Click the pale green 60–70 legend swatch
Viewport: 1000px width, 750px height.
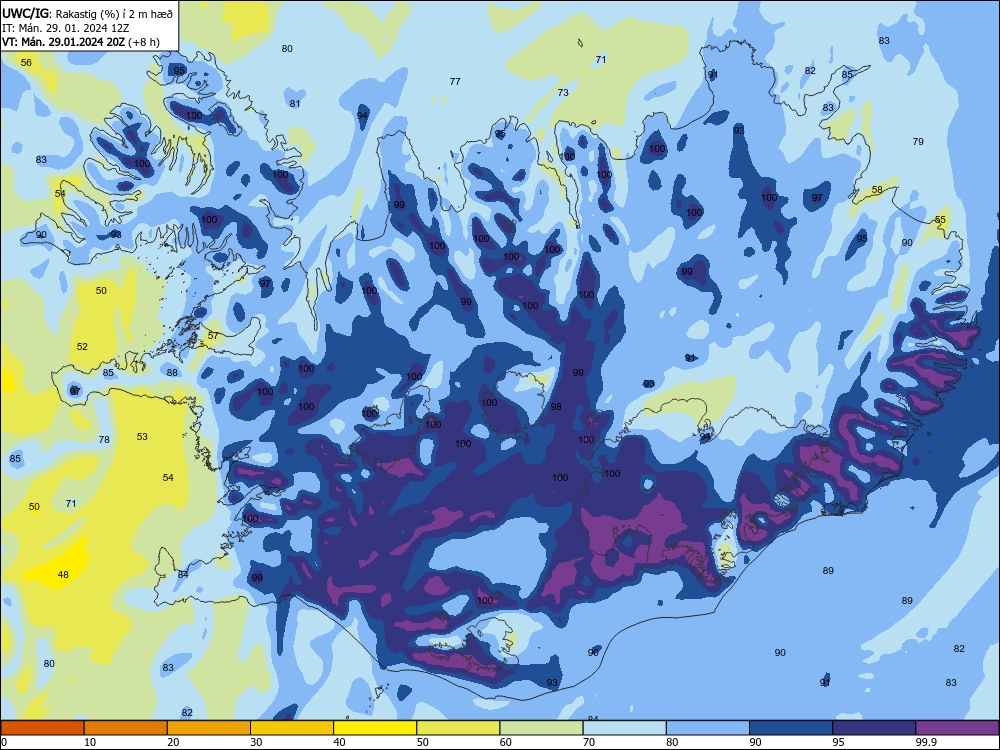[541, 728]
